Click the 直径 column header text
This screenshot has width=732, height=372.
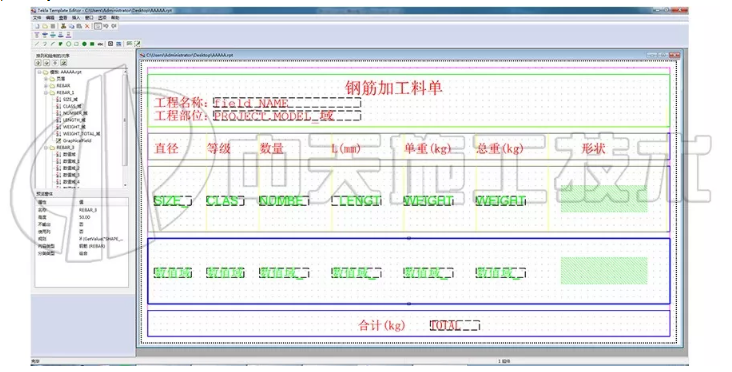tap(167, 148)
